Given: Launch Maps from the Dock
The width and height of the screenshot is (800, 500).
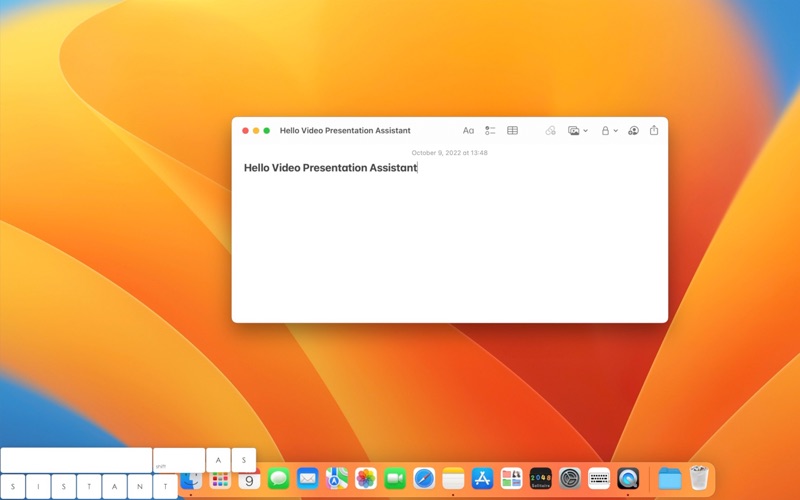Looking at the screenshot, I should (337, 479).
